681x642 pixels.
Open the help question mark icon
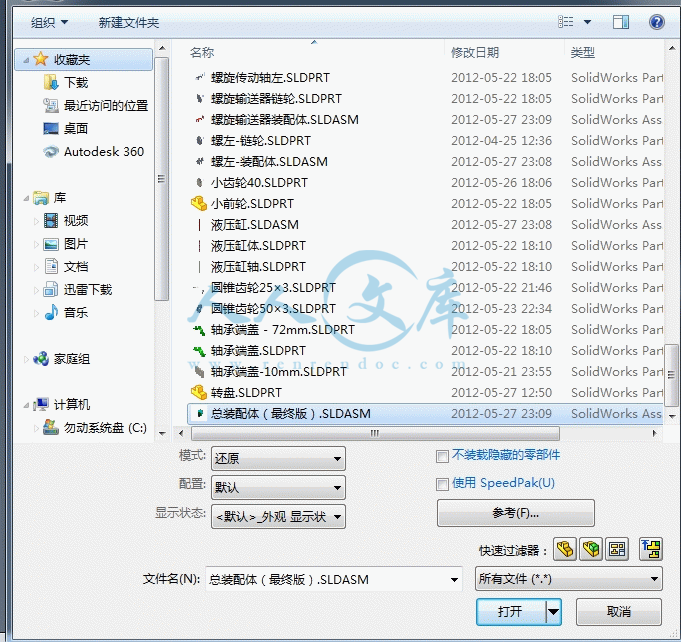pyautogui.click(x=656, y=22)
